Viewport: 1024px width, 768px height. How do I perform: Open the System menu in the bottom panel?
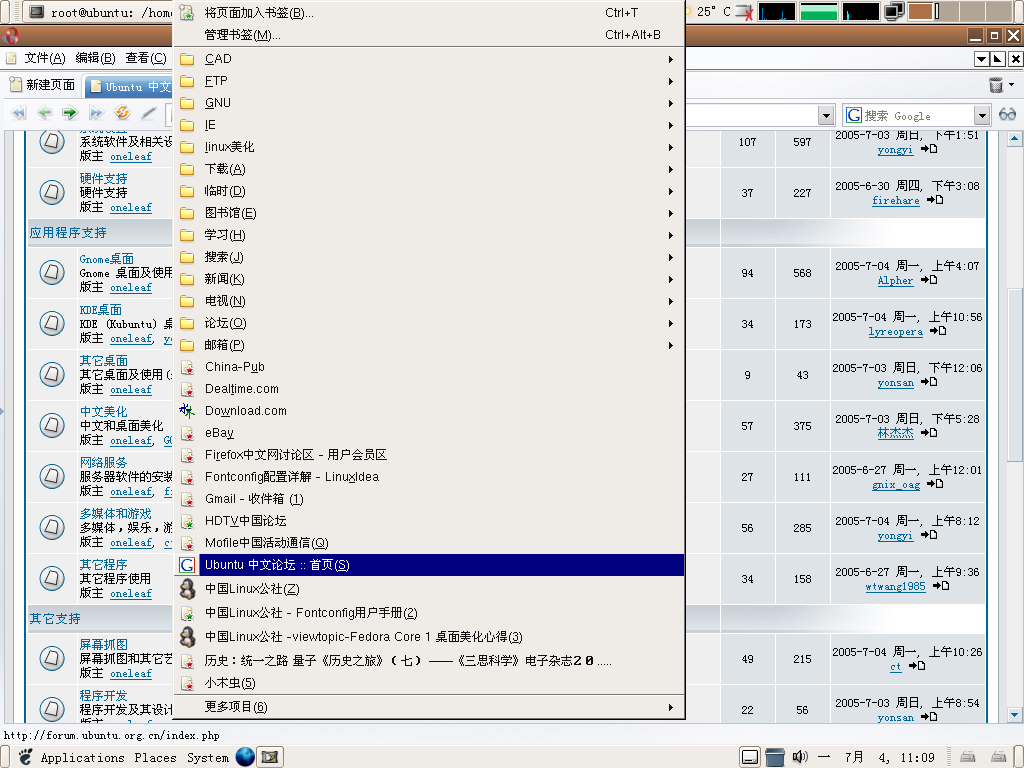click(208, 758)
